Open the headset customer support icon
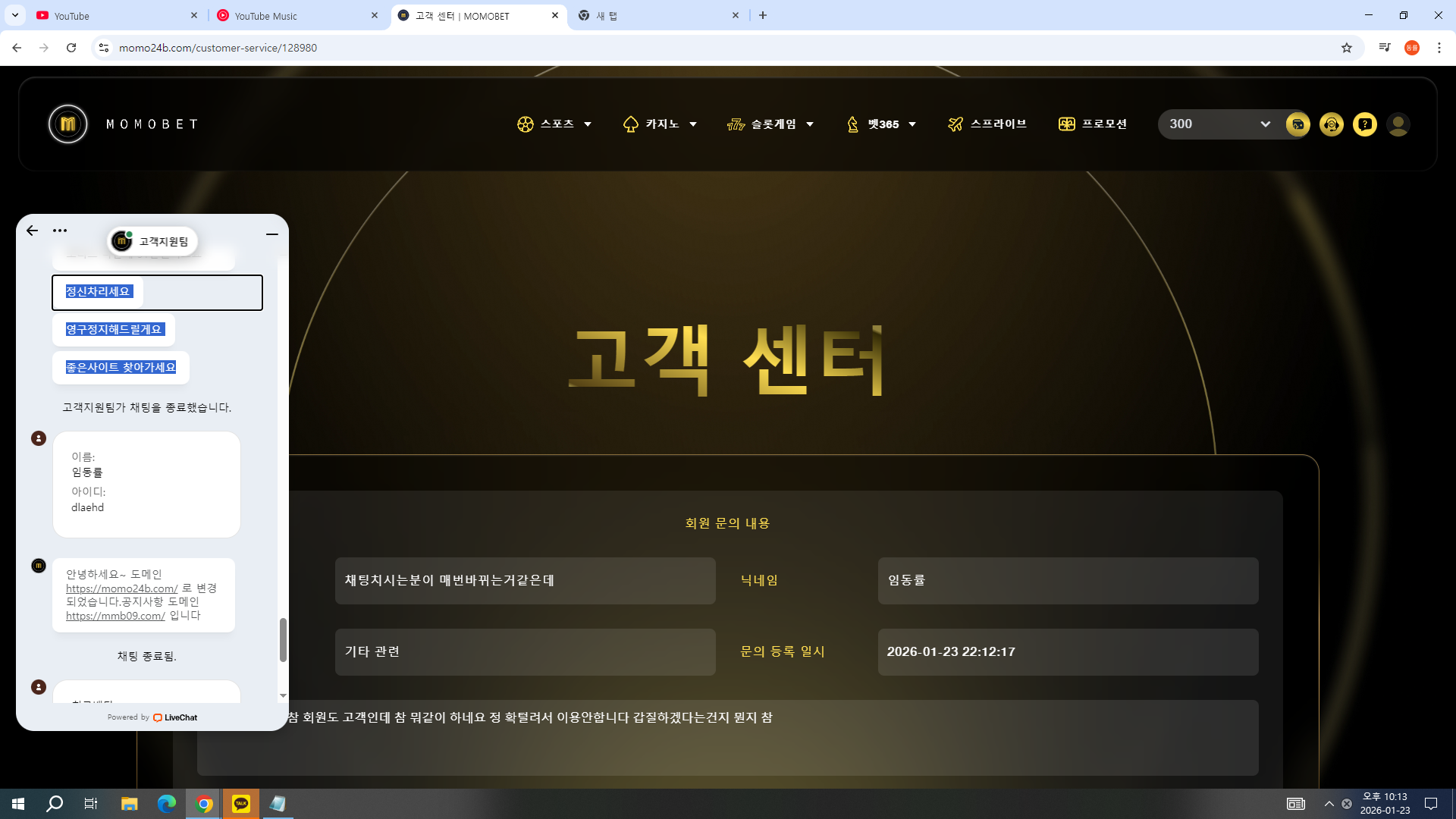This screenshot has width=1456, height=819. [x=1331, y=124]
